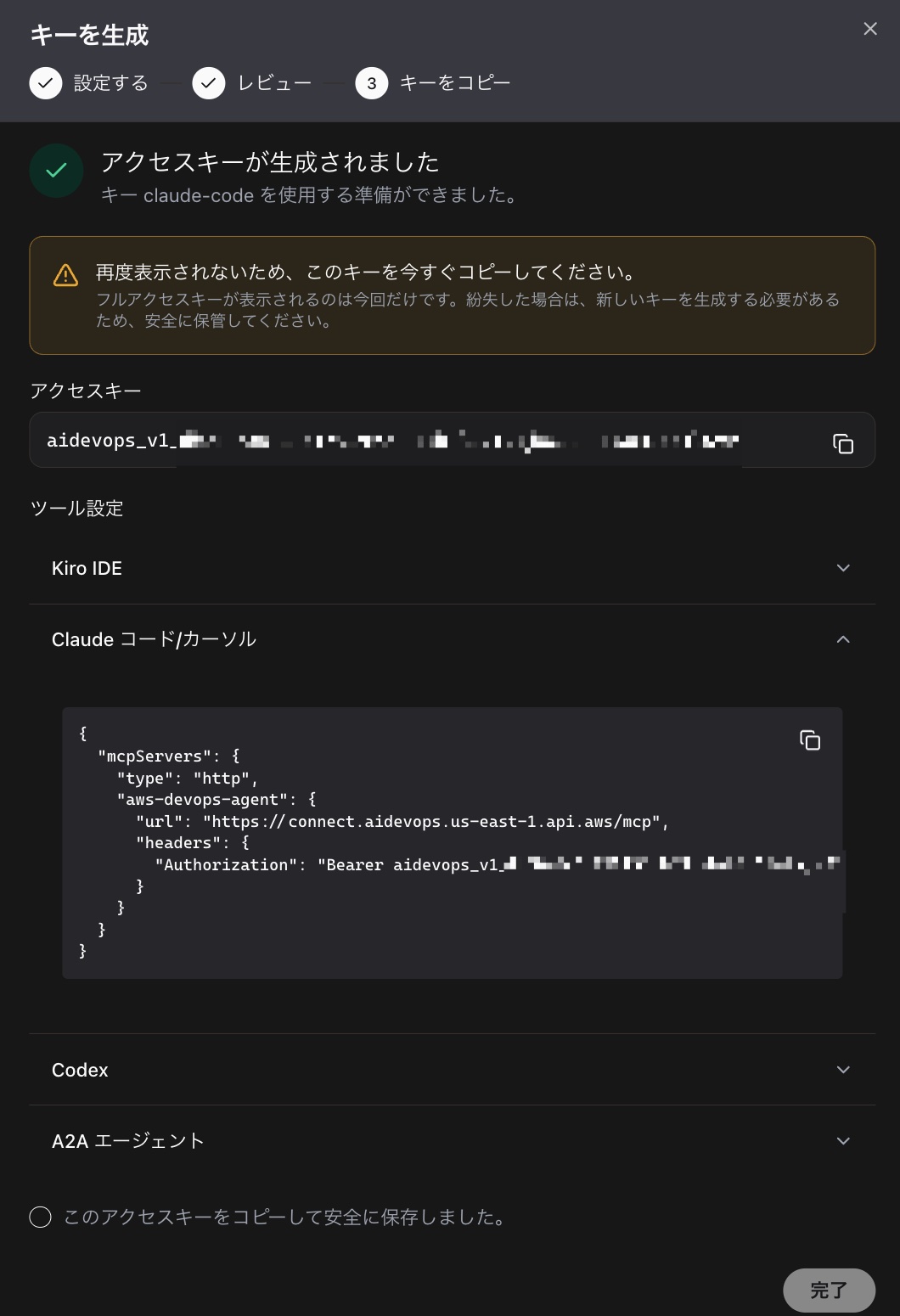Click the レビュー step checkmark circle
This screenshot has height=1316, width=900.
click(x=209, y=83)
